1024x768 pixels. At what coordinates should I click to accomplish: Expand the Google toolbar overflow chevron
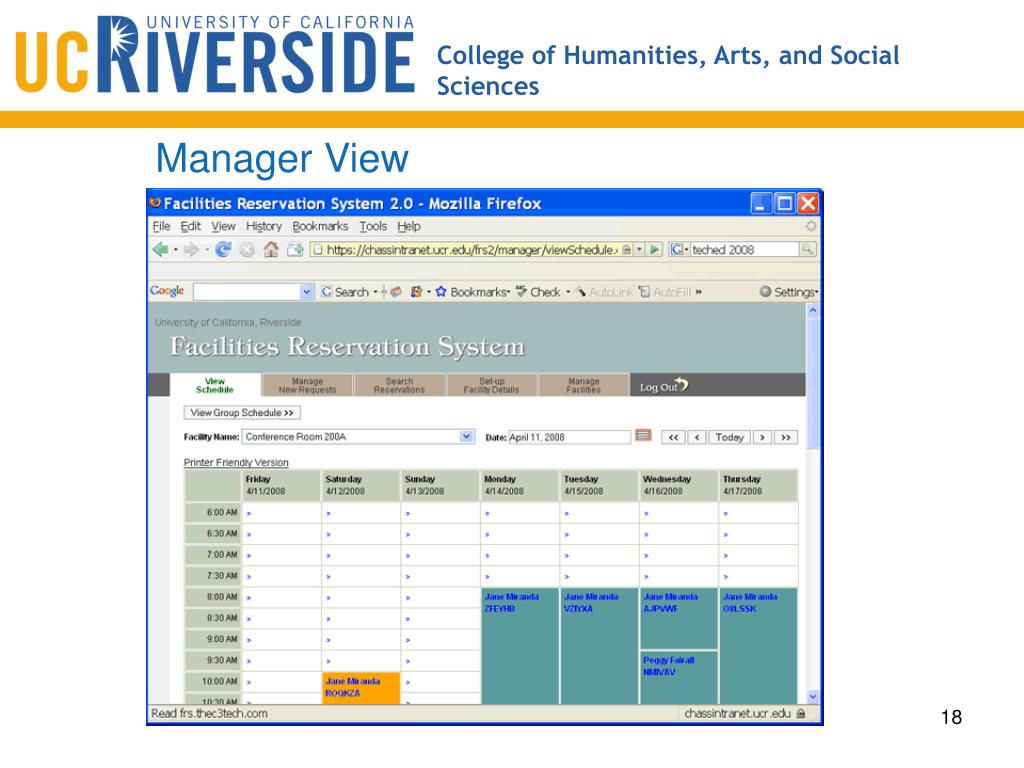click(699, 292)
